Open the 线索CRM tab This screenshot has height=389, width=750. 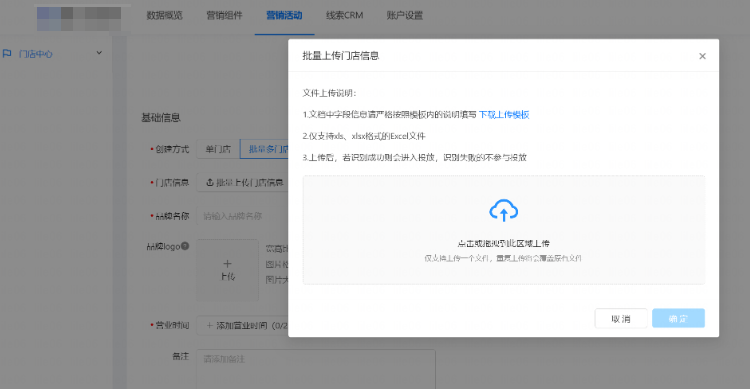point(344,15)
